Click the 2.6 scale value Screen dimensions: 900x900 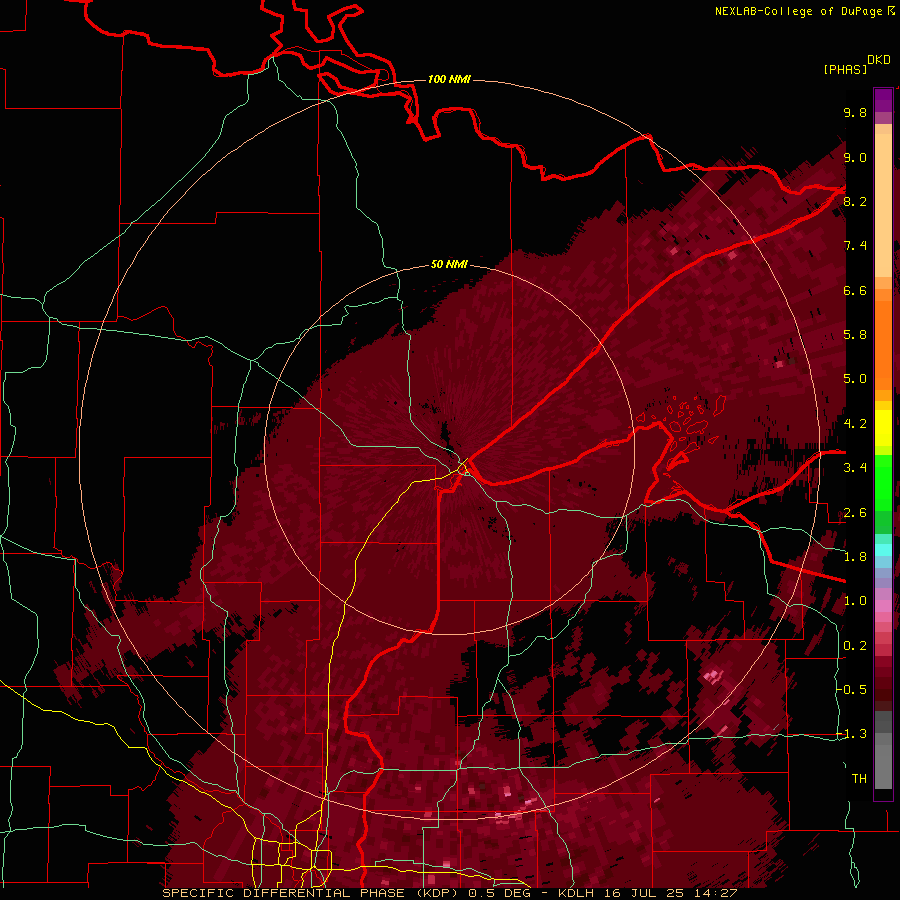(855, 513)
